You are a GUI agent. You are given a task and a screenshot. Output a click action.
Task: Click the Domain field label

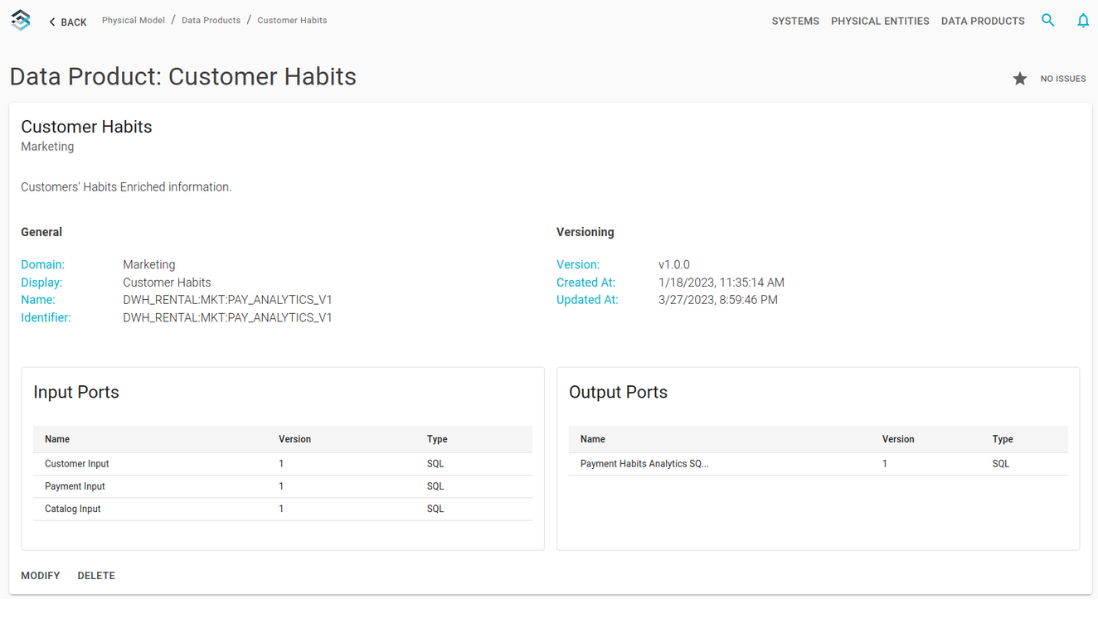click(x=43, y=265)
